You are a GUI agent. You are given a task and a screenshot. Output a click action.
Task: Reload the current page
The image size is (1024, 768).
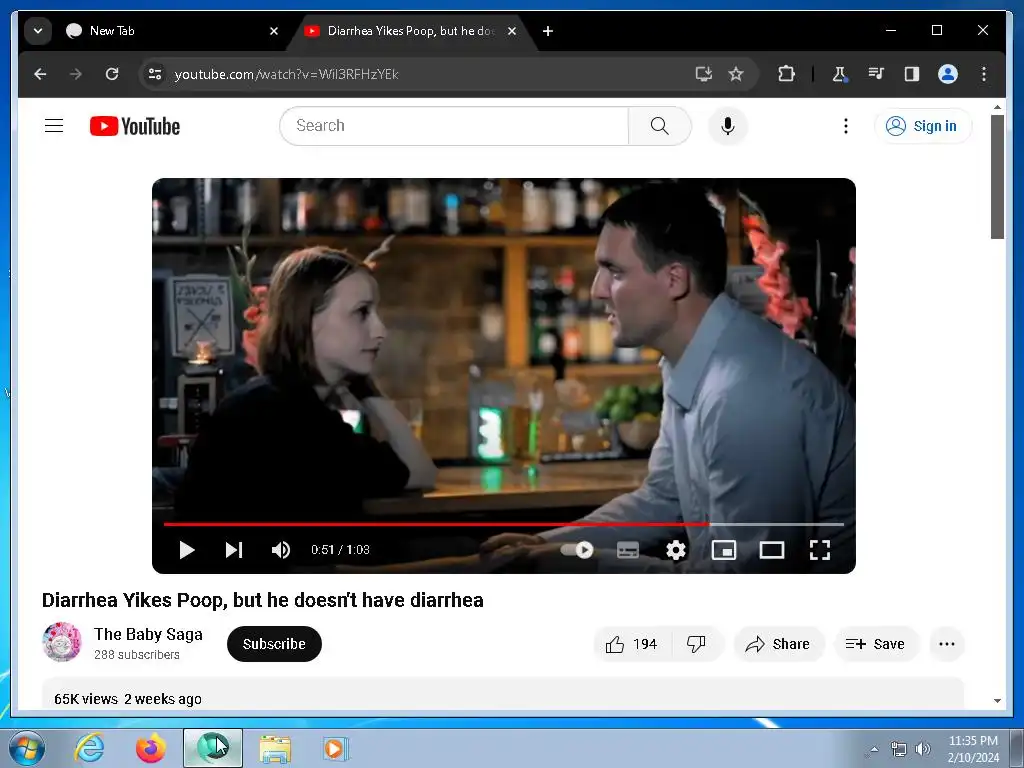pyautogui.click(x=112, y=74)
